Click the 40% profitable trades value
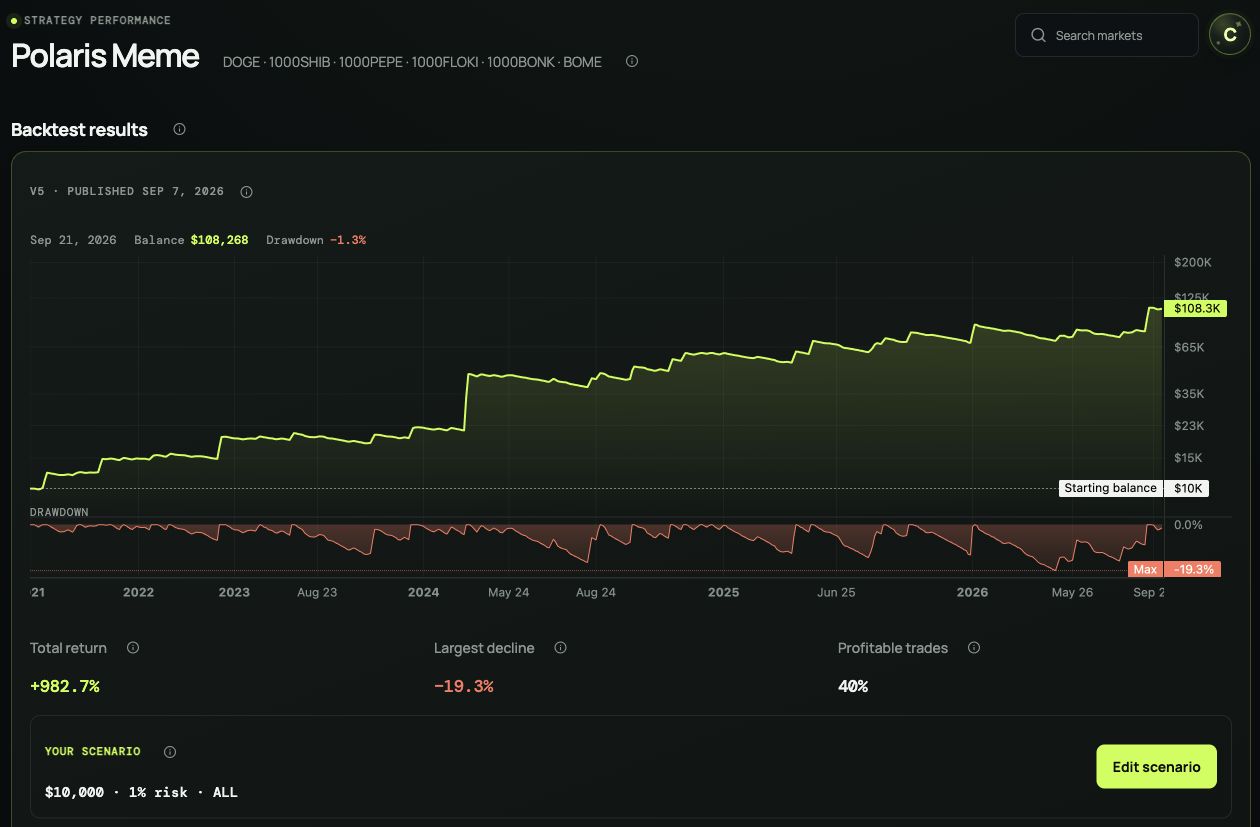The width and height of the screenshot is (1260, 827). pyautogui.click(x=853, y=686)
